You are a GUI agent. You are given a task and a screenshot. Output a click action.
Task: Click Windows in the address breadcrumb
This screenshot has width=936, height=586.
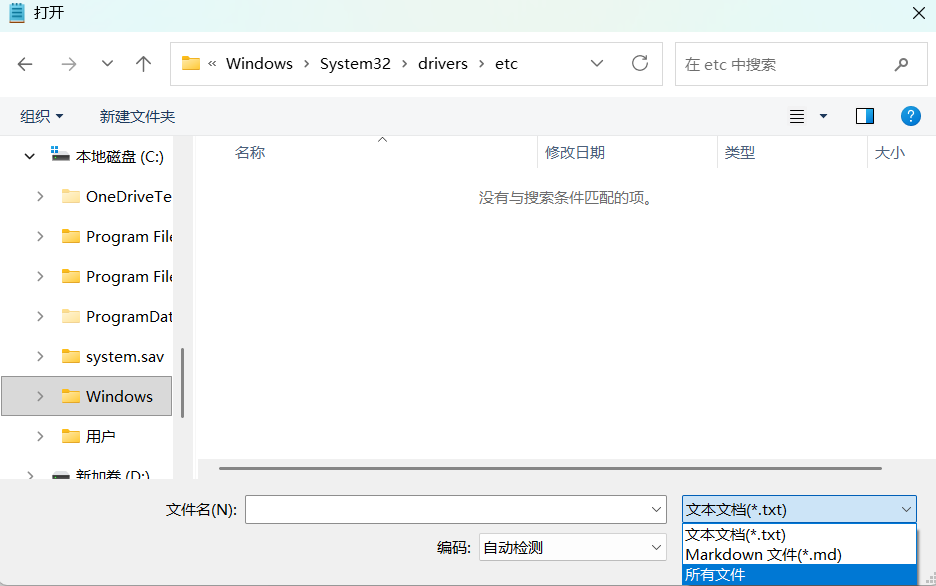click(x=259, y=63)
